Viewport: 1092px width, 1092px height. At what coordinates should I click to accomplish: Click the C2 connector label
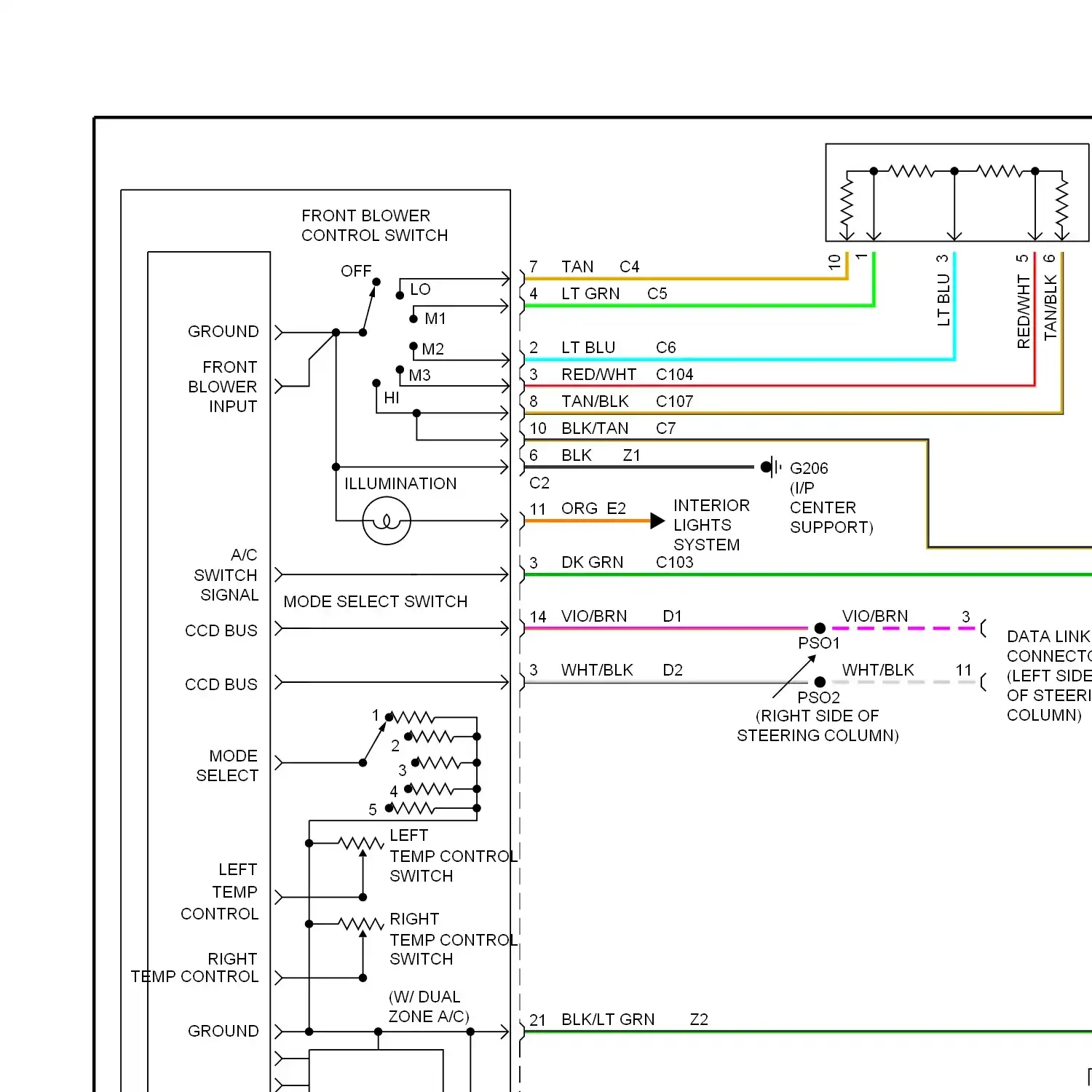click(539, 483)
